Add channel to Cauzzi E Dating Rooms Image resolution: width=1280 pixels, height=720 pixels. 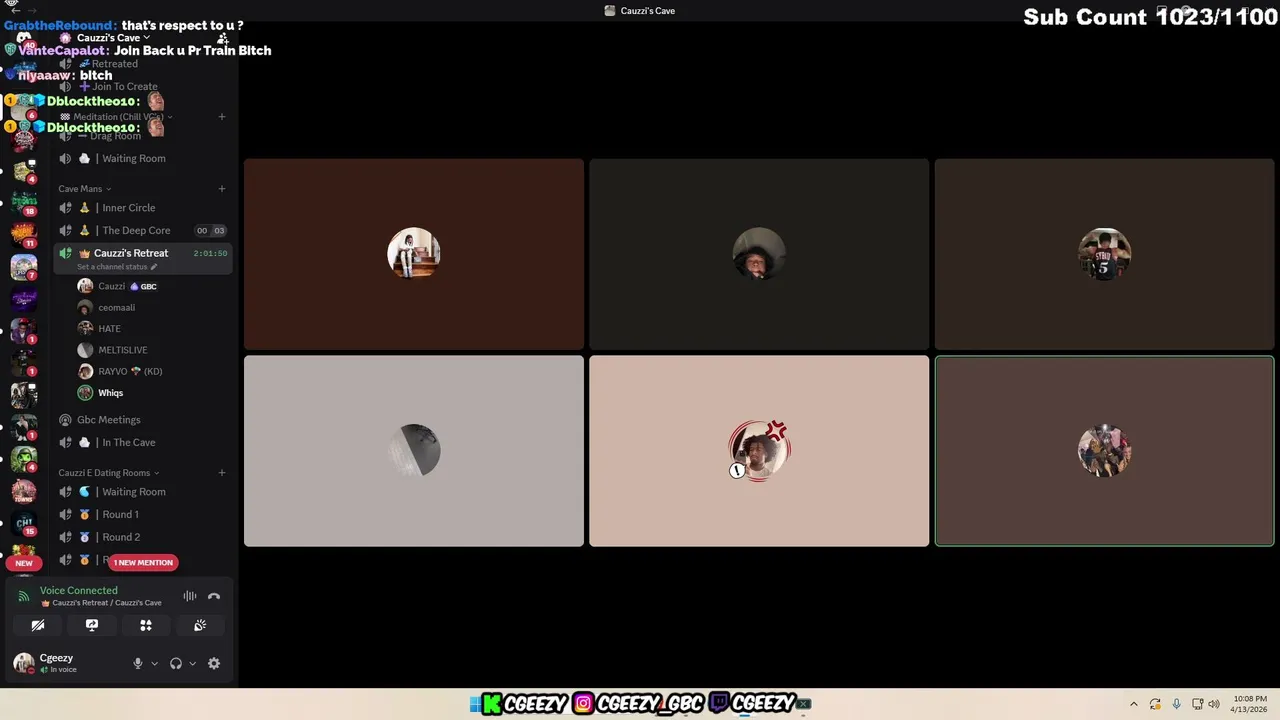[222, 473]
